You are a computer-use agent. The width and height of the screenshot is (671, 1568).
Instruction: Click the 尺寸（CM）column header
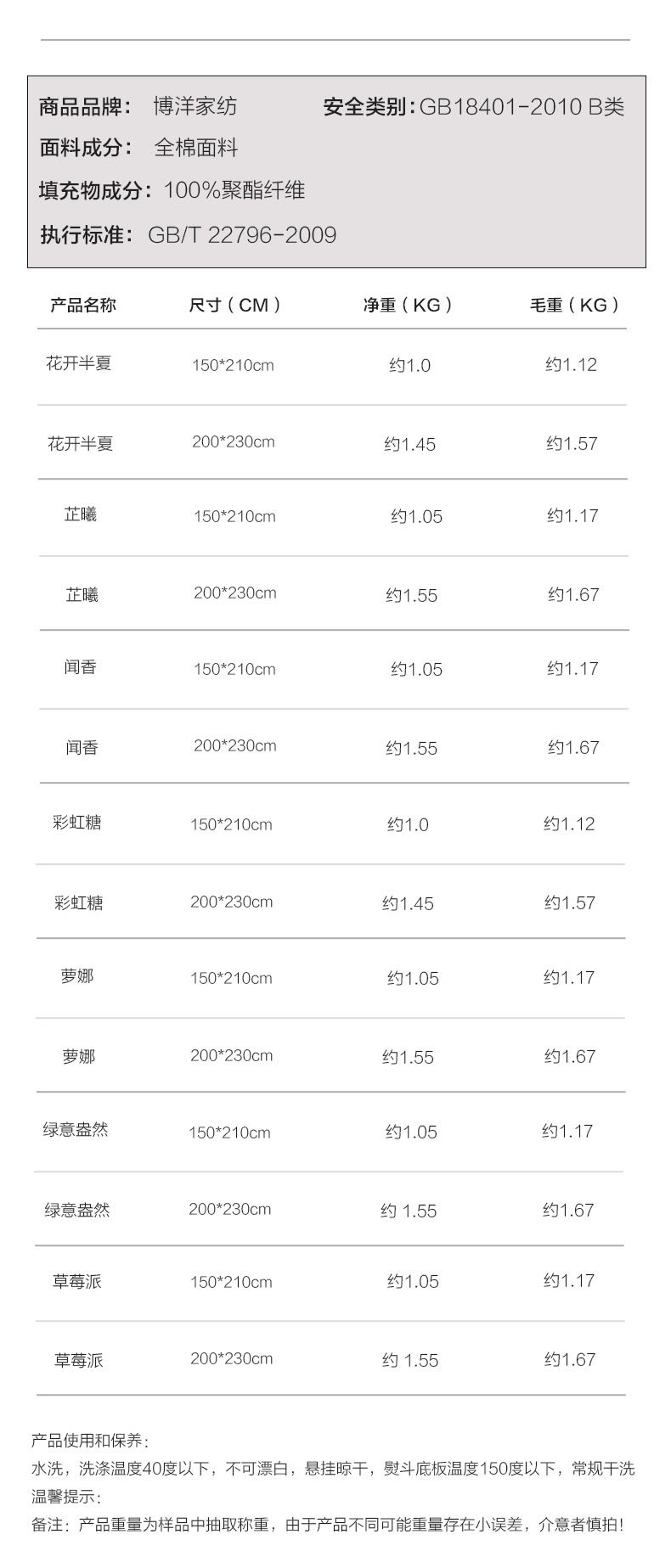point(235,305)
